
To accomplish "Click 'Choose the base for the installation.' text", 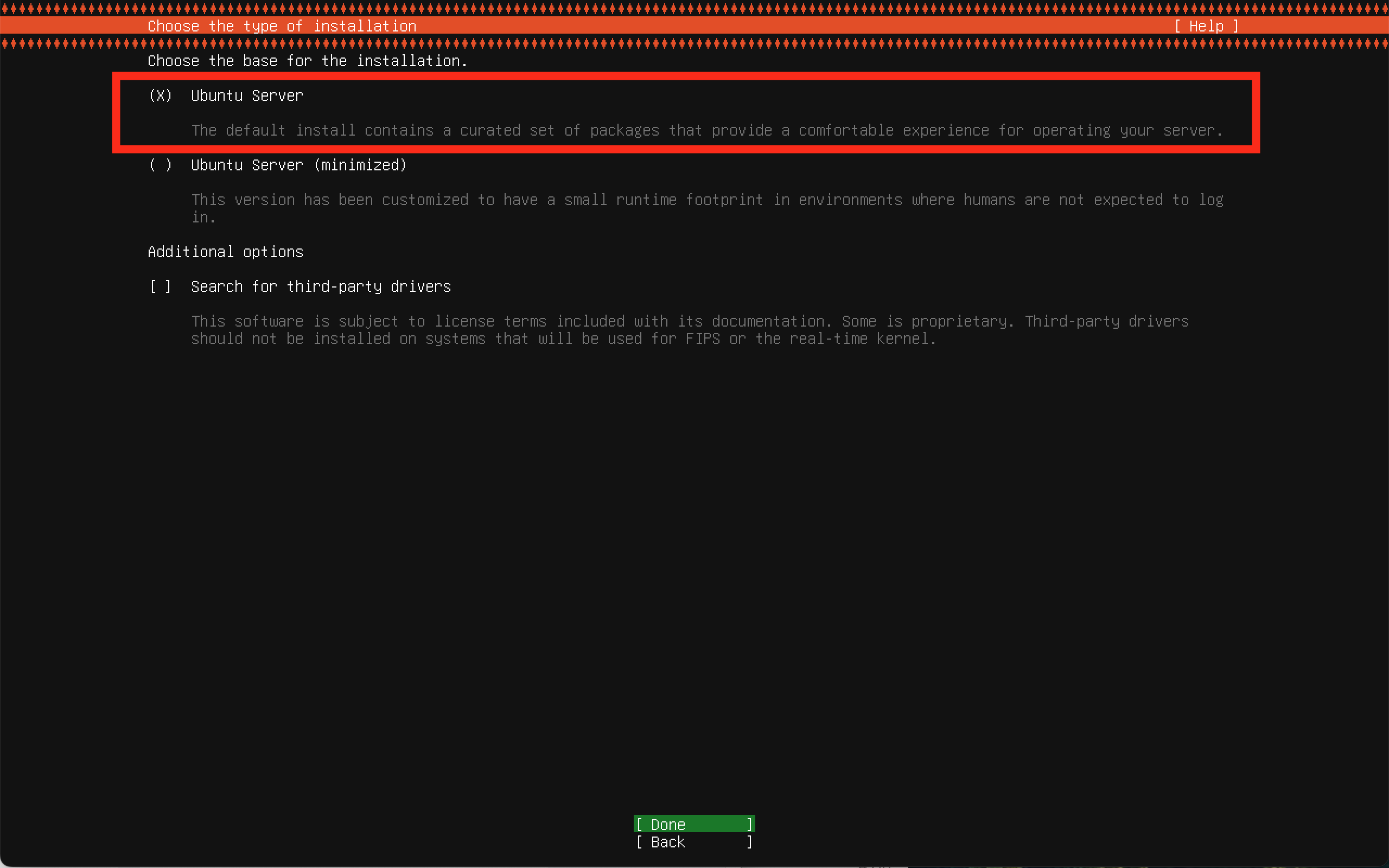I will coord(308,61).
